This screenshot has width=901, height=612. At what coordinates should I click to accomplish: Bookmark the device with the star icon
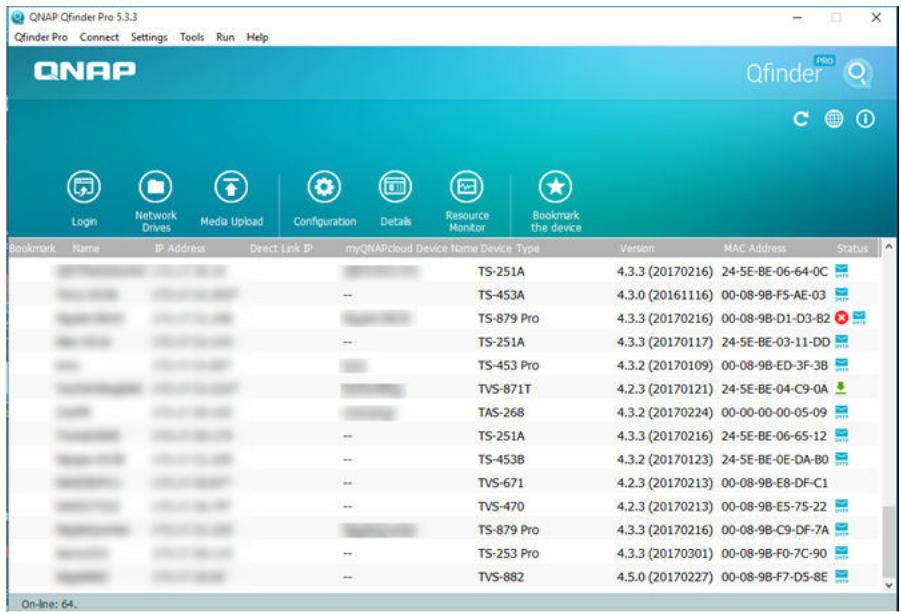pos(556,187)
